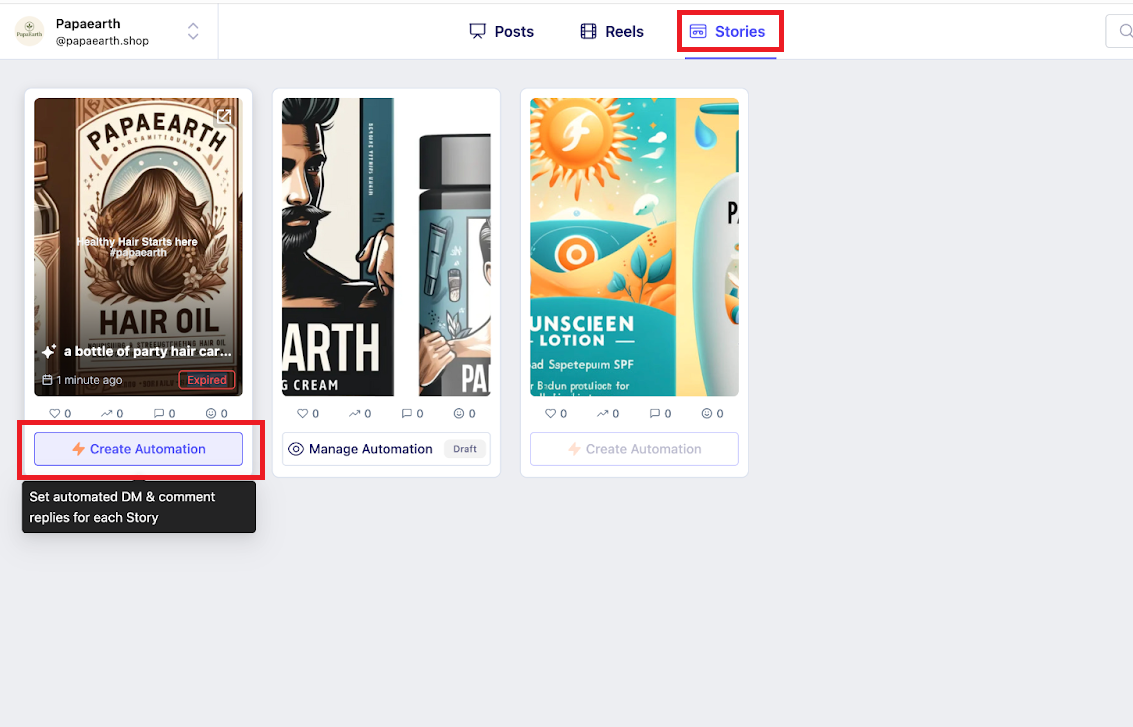Click Create Automation under the Sunscreen Lotion story

(634, 449)
